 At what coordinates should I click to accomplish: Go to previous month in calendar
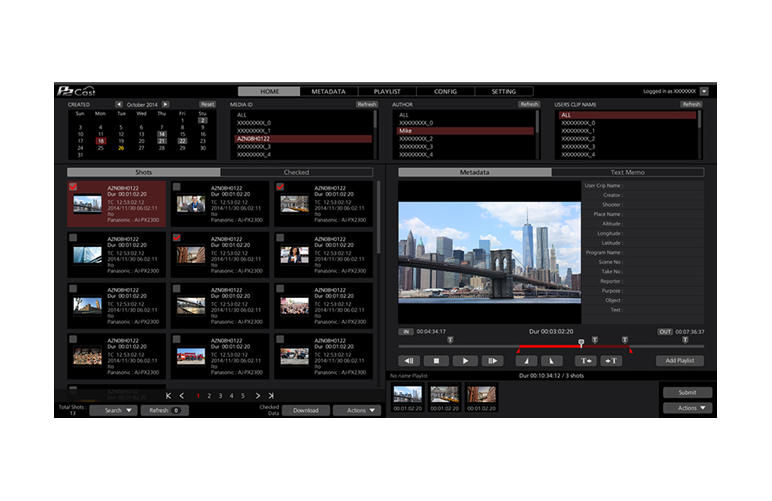[119, 104]
